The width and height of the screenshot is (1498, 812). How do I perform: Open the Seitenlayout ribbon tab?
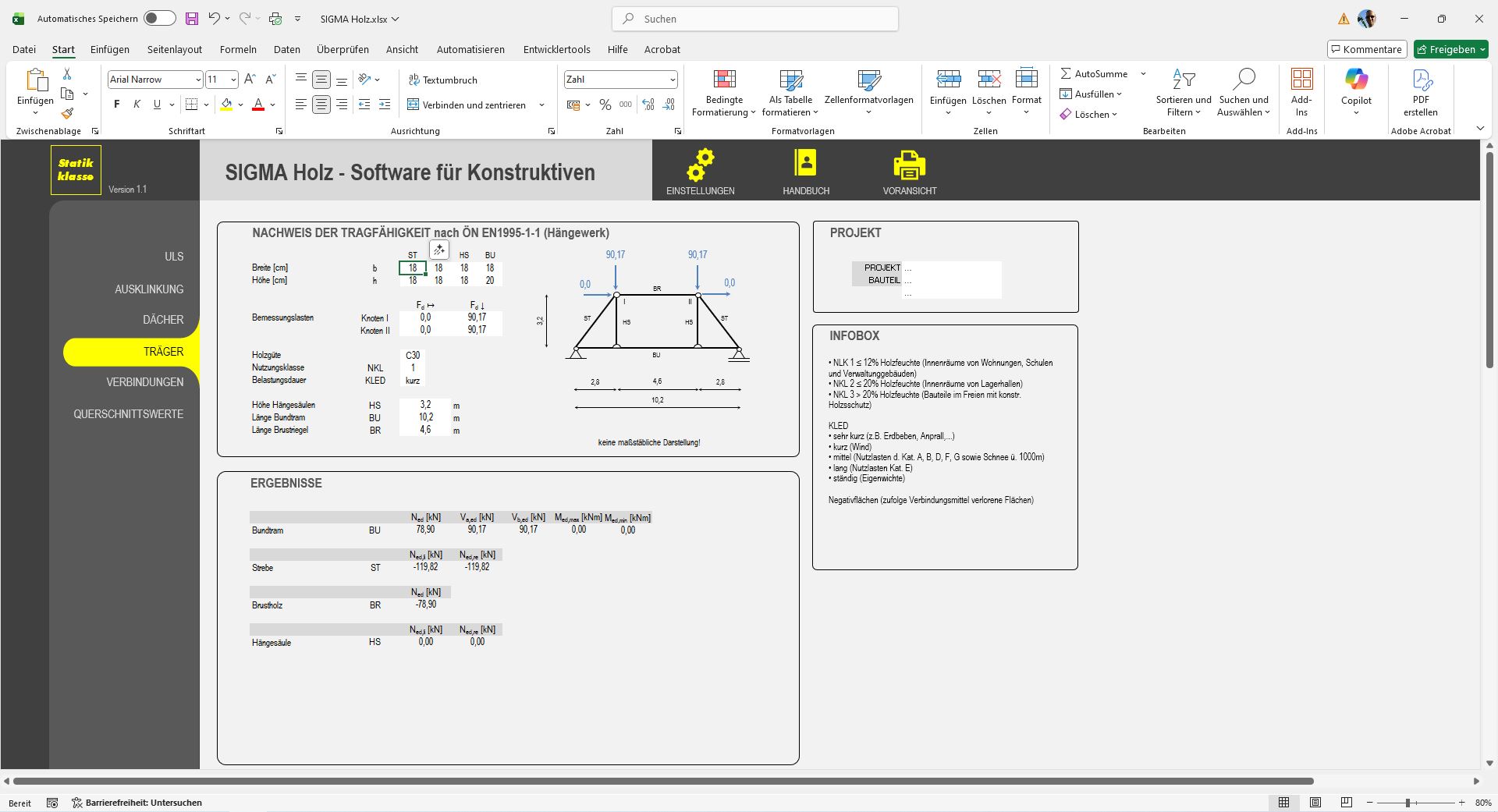pyautogui.click(x=175, y=49)
